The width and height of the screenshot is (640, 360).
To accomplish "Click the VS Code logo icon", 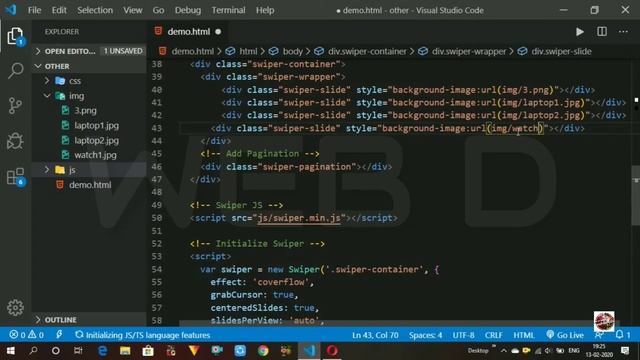I will [x=11, y=10].
